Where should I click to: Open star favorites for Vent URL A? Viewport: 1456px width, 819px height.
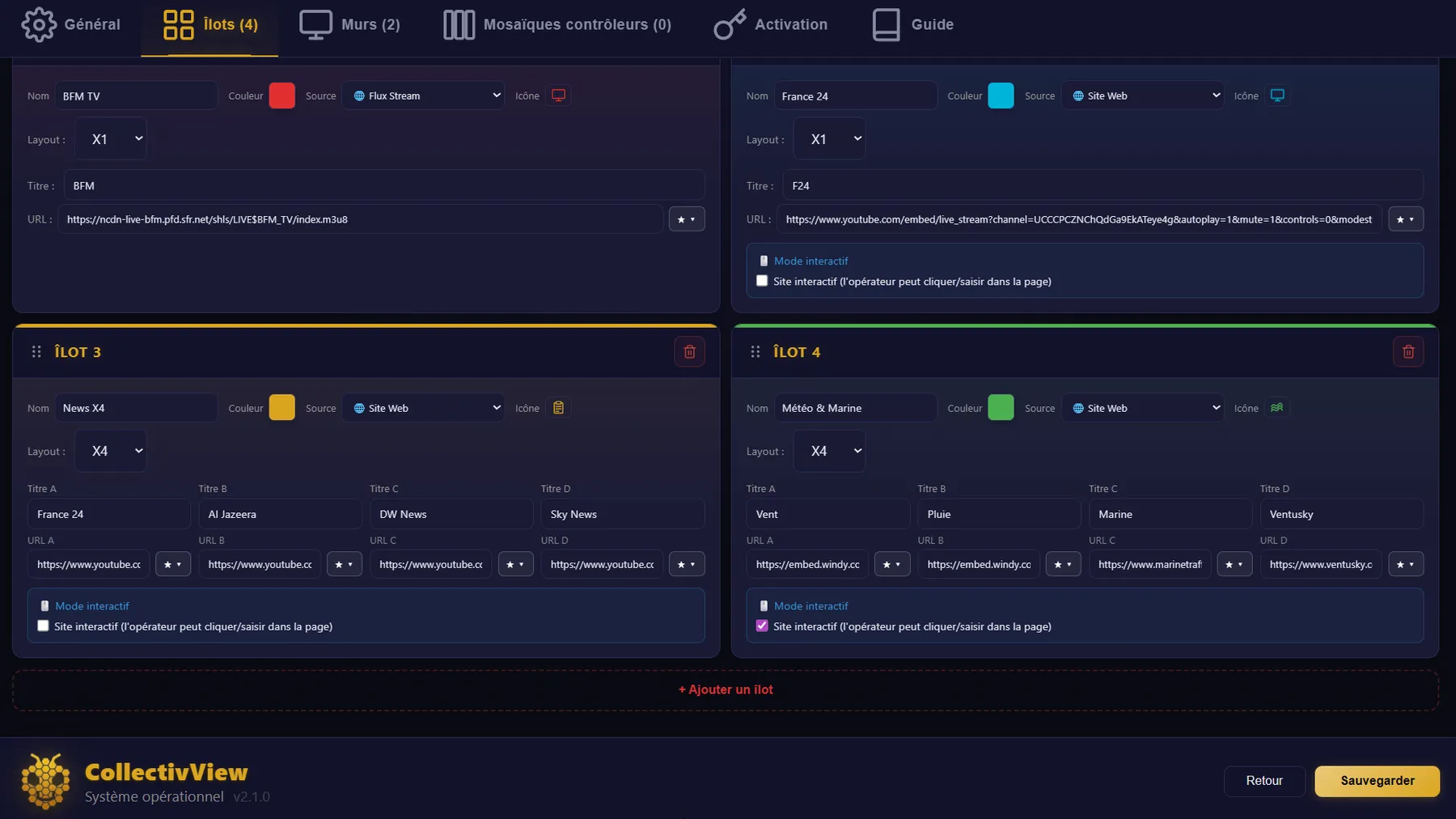[892, 564]
